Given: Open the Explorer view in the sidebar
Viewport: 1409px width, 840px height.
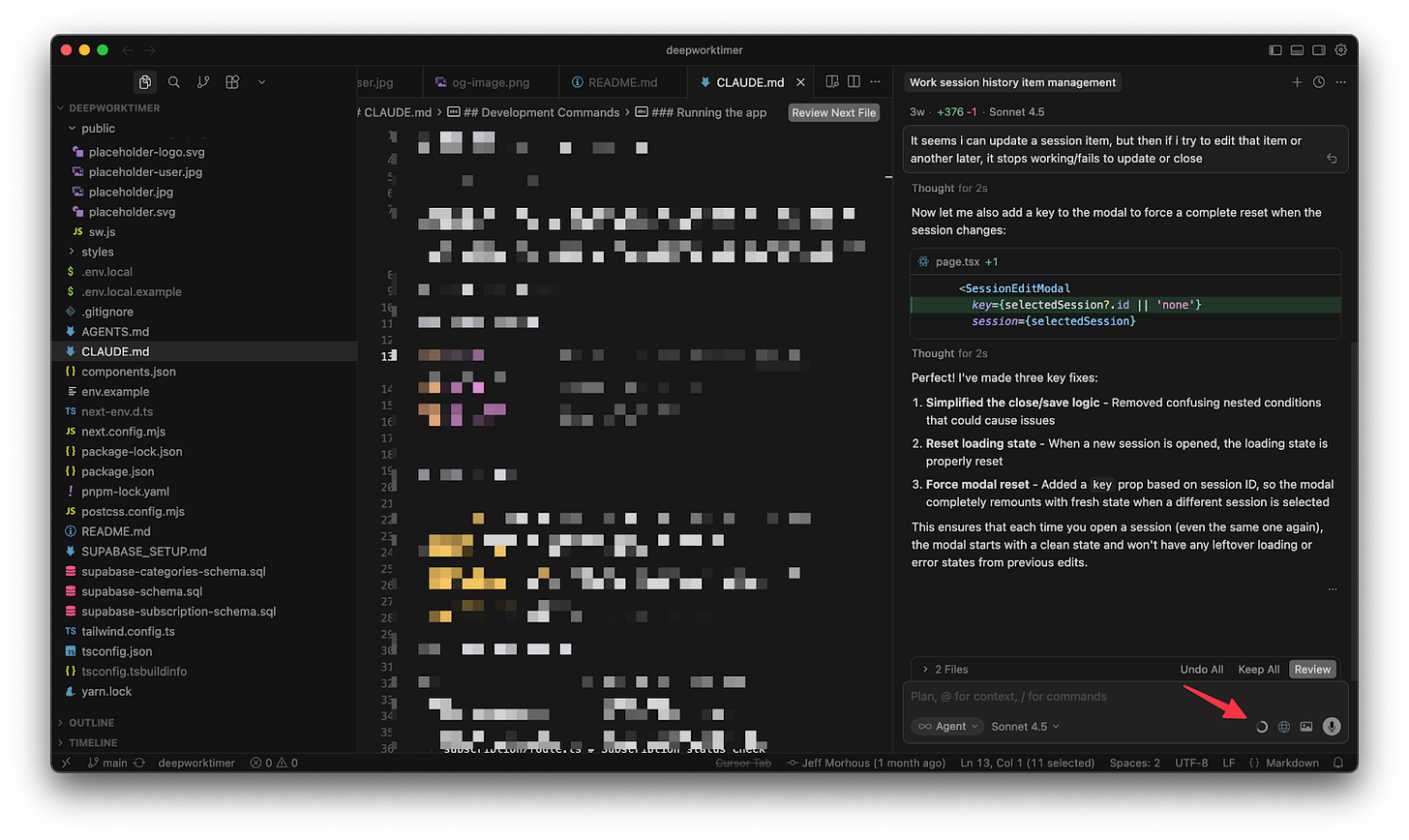Looking at the screenshot, I should click(145, 82).
